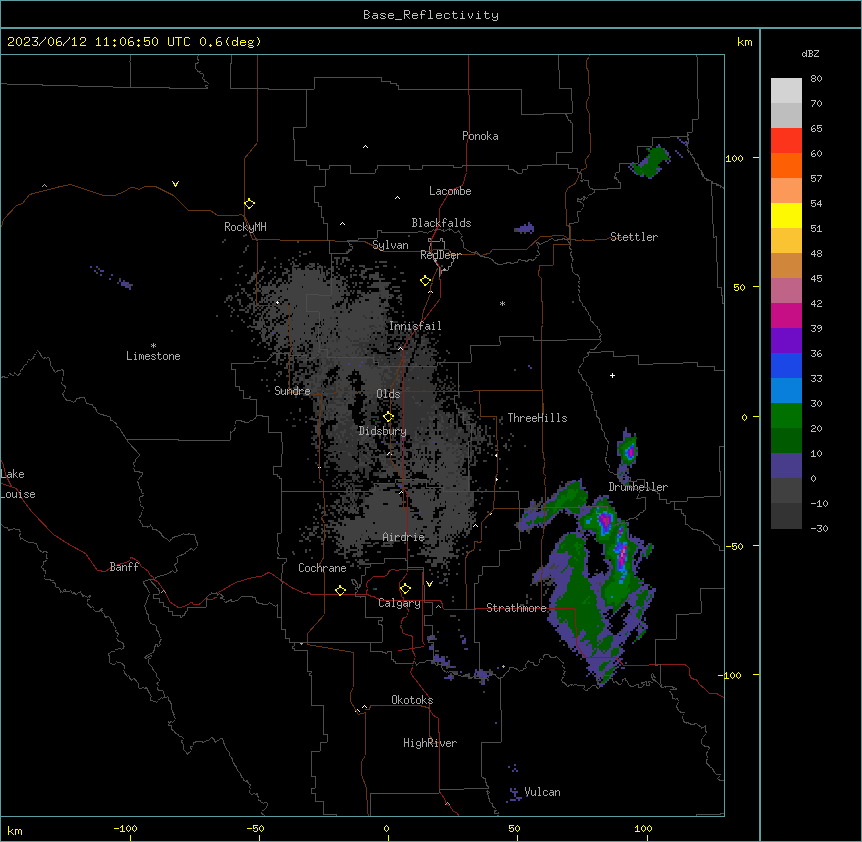Click the yellow V marker northeast of Calgary
The height and width of the screenshot is (842, 862).
(x=429, y=584)
